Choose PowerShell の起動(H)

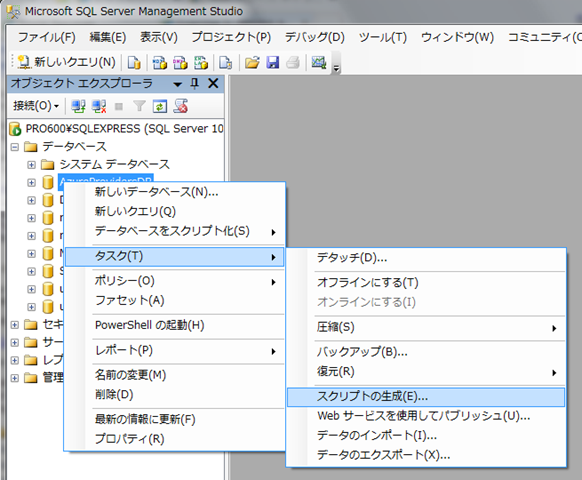(x=174, y=326)
